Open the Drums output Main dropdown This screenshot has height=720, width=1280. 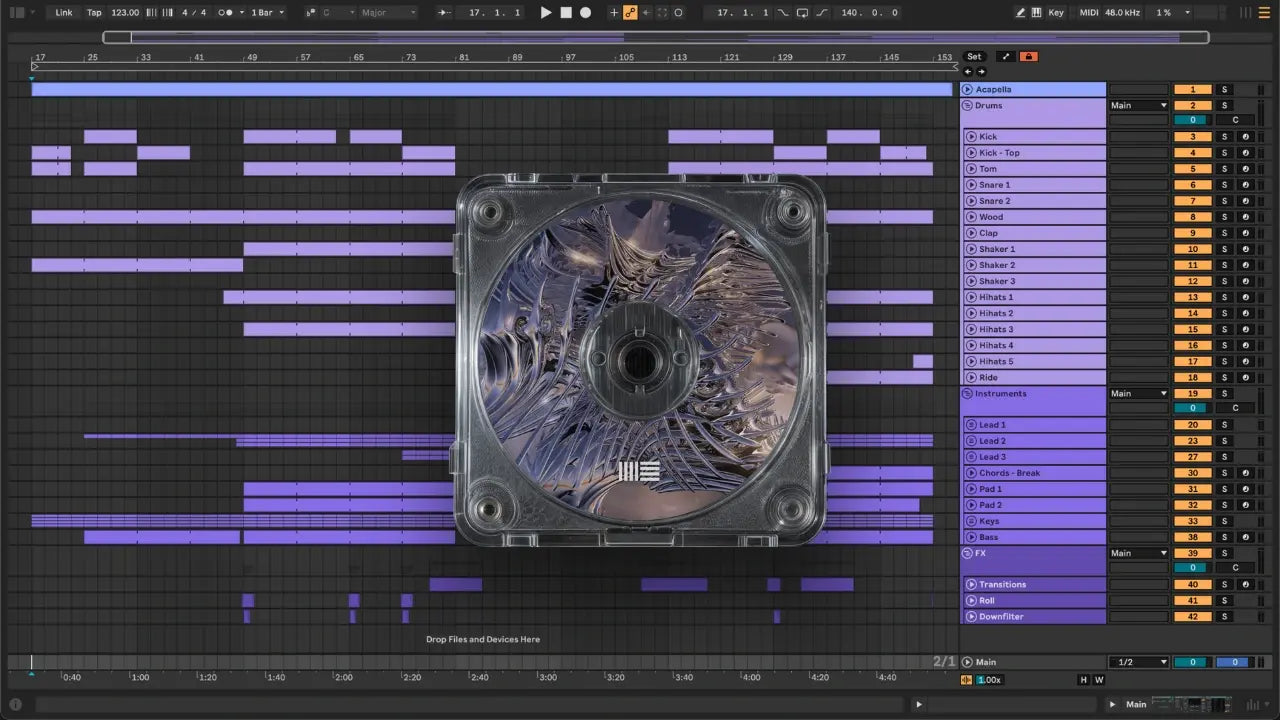click(x=1138, y=105)
